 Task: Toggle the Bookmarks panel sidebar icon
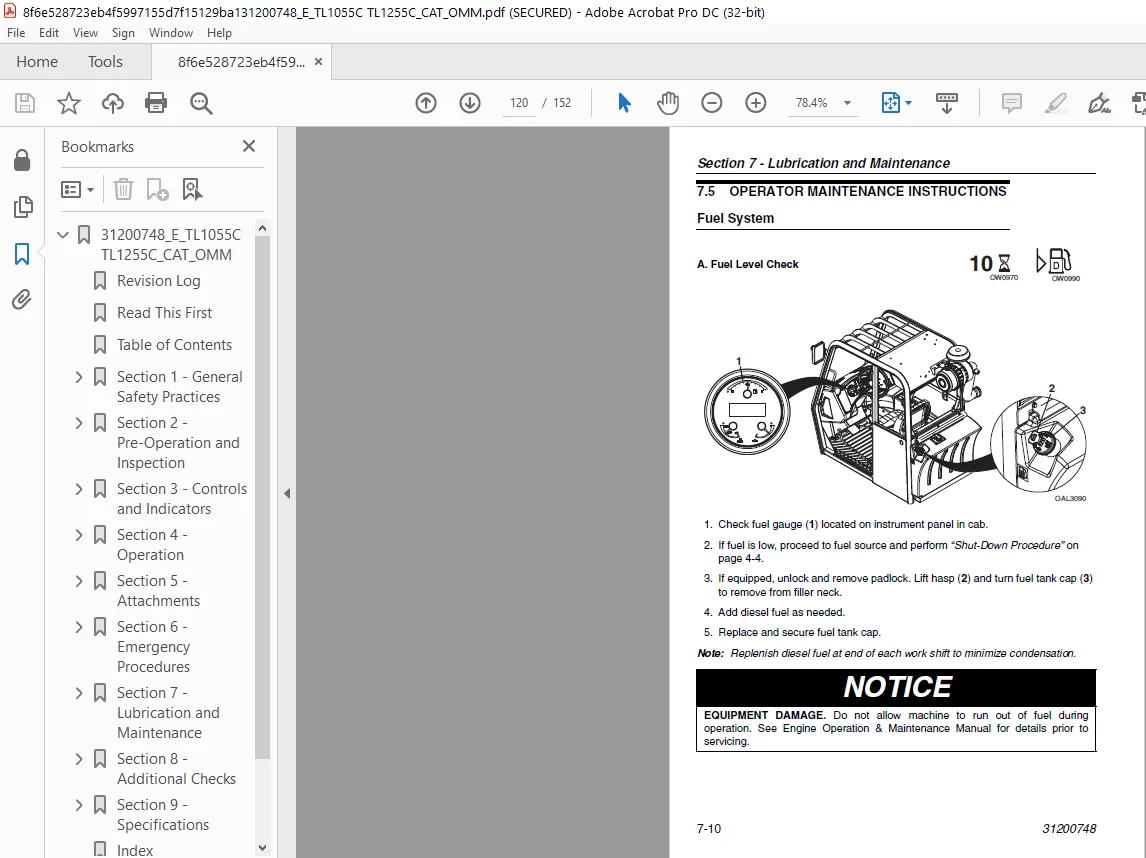[x=22, y=254]
